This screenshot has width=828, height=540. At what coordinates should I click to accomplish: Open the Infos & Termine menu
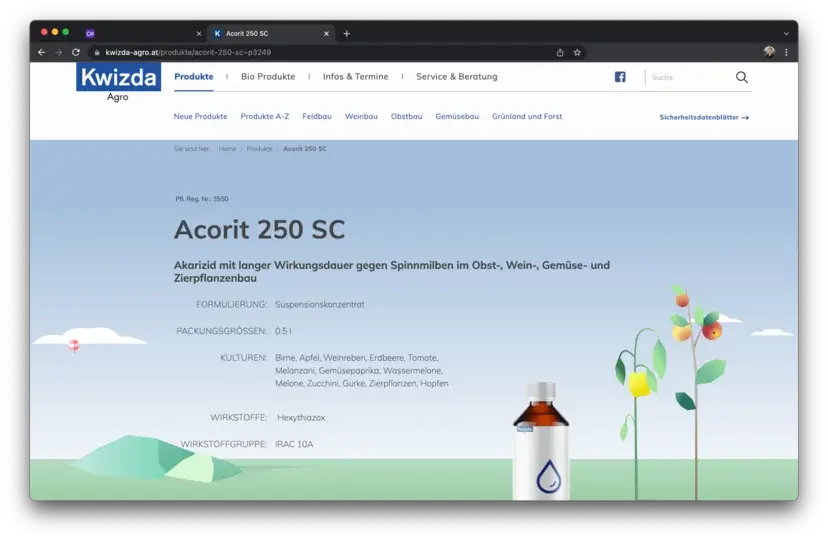click(355, 77)
